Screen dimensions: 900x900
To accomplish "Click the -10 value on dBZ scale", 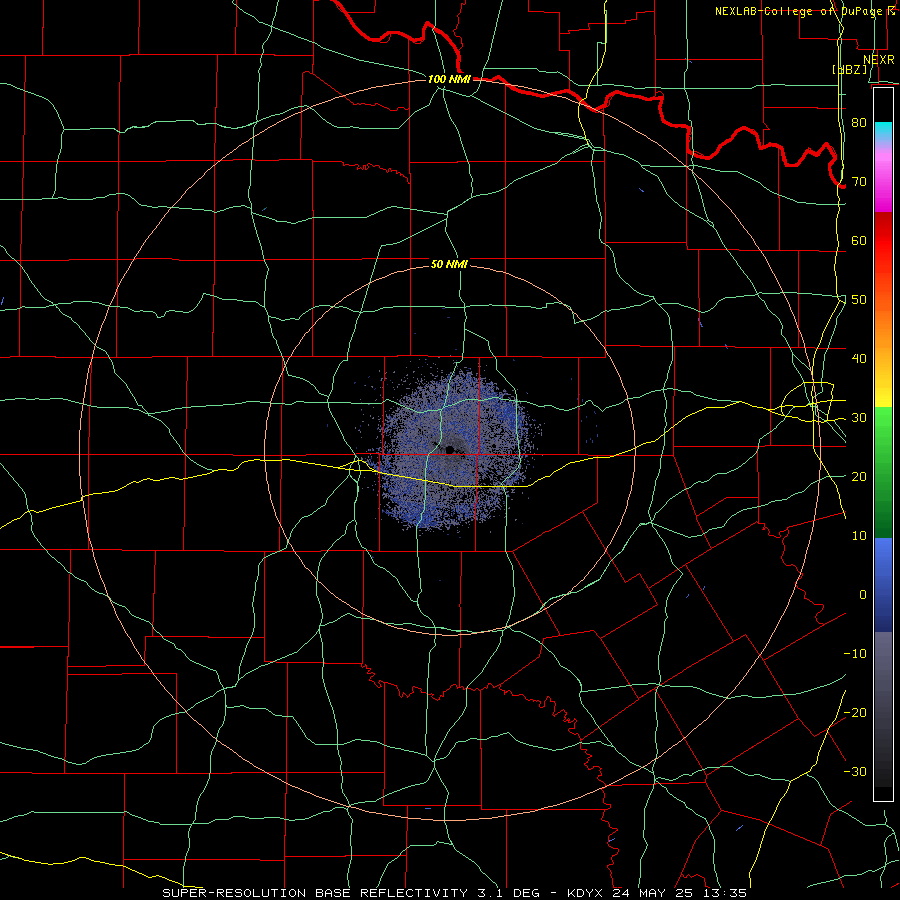I will click(x=855, y=653).
